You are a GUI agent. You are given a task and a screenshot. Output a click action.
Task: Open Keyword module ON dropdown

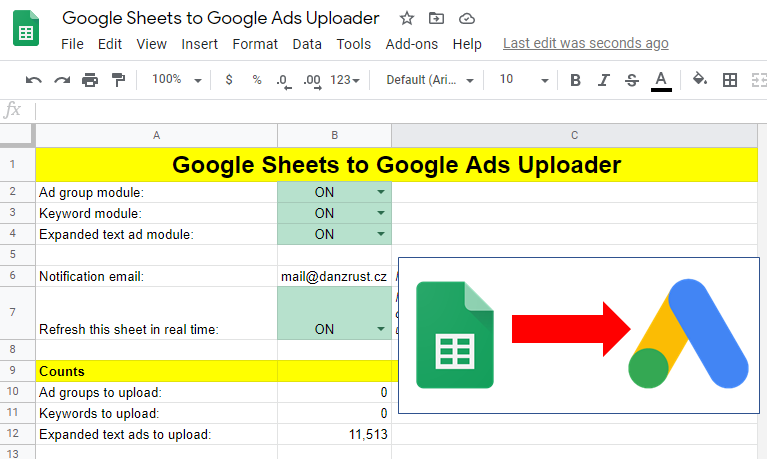click(x=381, y=213)
